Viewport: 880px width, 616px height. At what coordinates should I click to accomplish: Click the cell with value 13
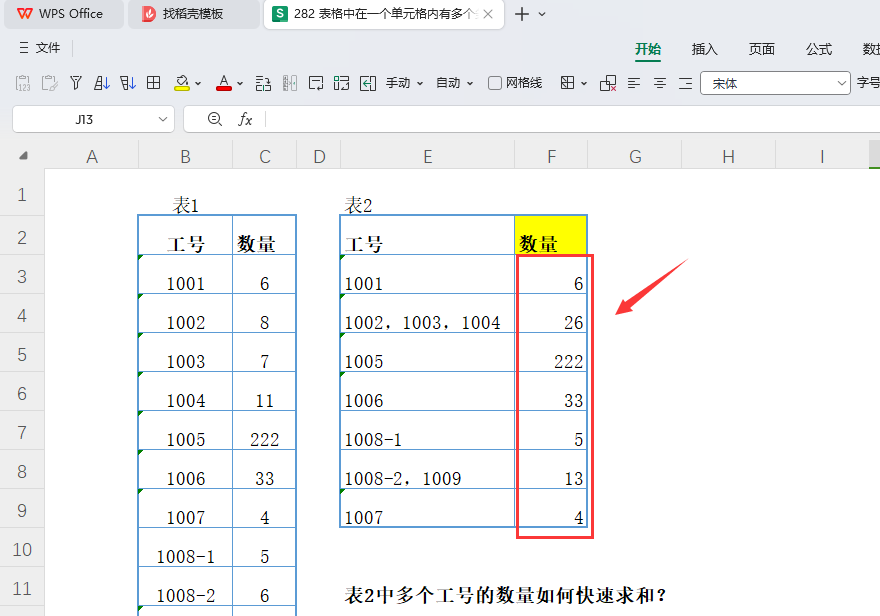[551, 470]
